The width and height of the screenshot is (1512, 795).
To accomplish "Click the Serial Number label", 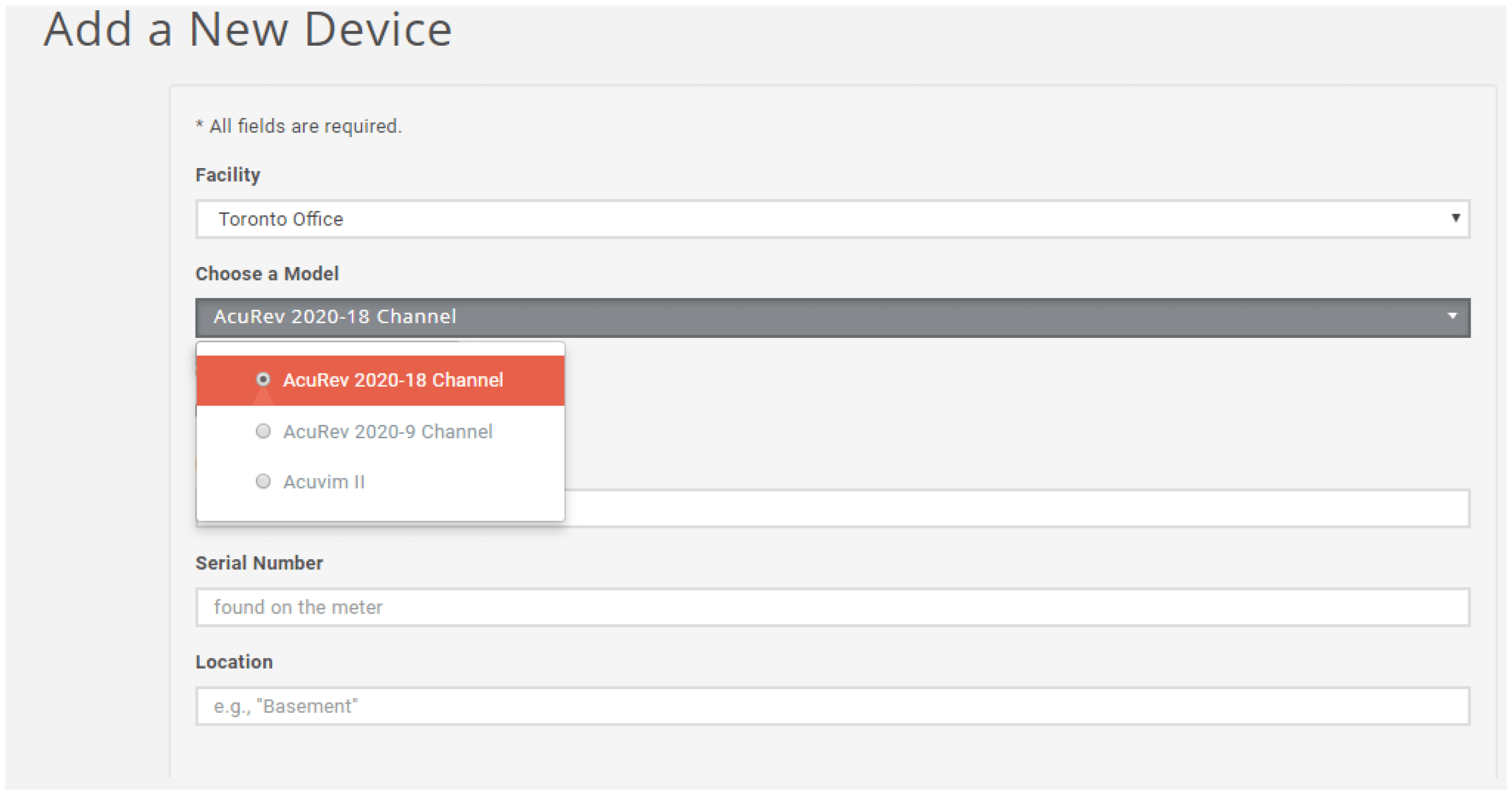I will (259, 563).
